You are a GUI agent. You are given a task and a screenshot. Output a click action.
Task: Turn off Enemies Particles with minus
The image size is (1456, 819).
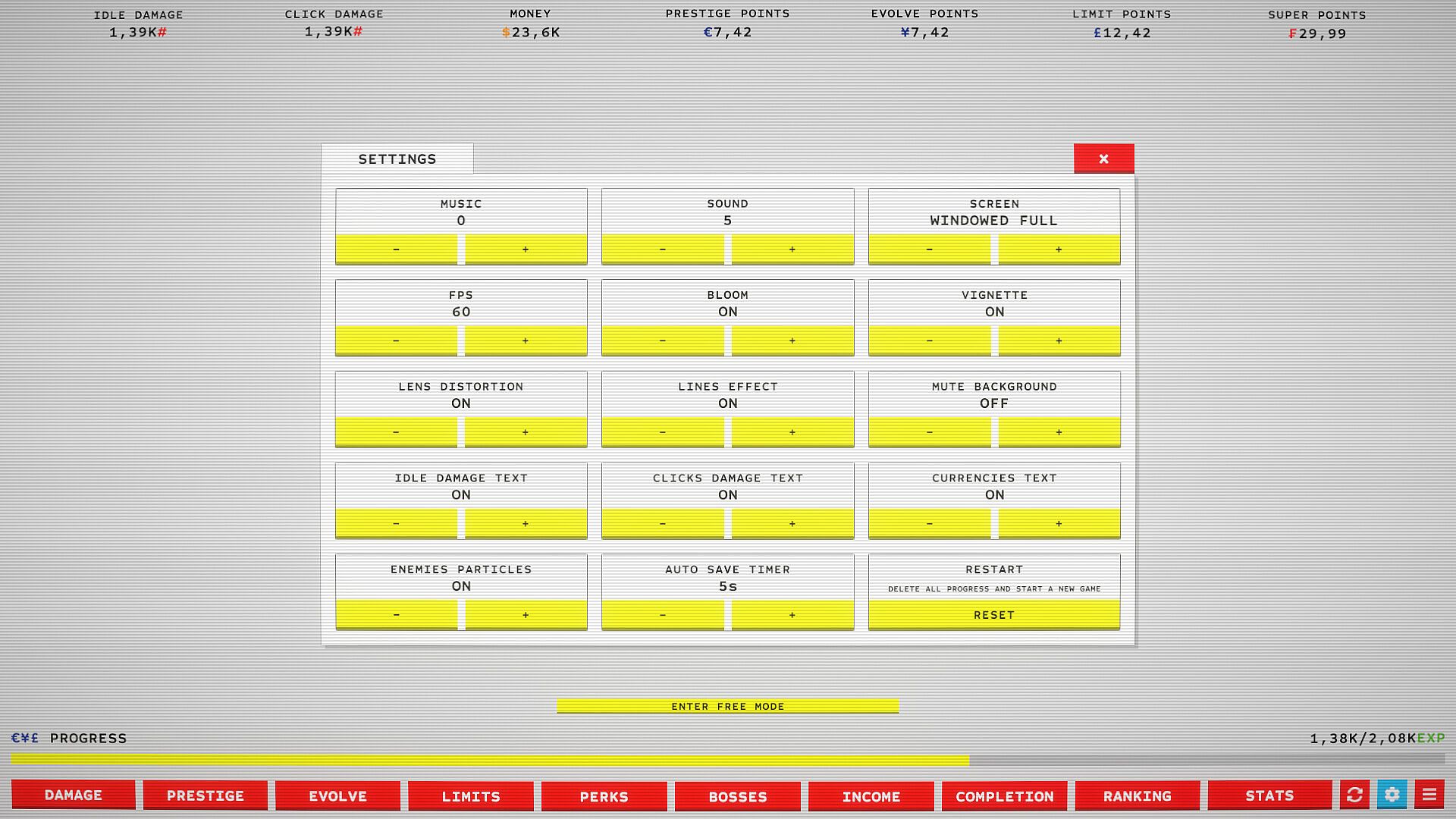[x=396, y=614]
